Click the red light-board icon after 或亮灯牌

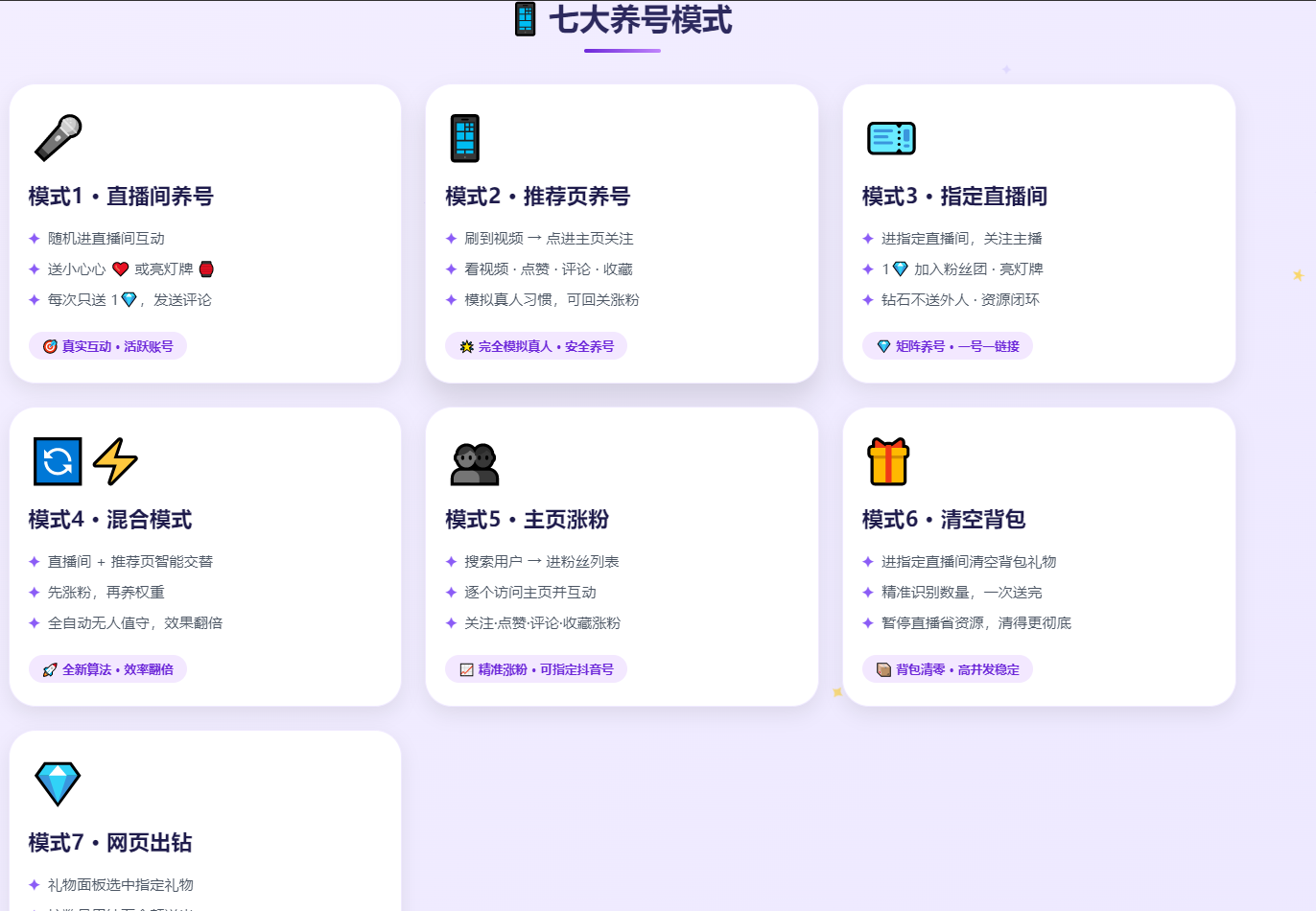tap(206, 269)
